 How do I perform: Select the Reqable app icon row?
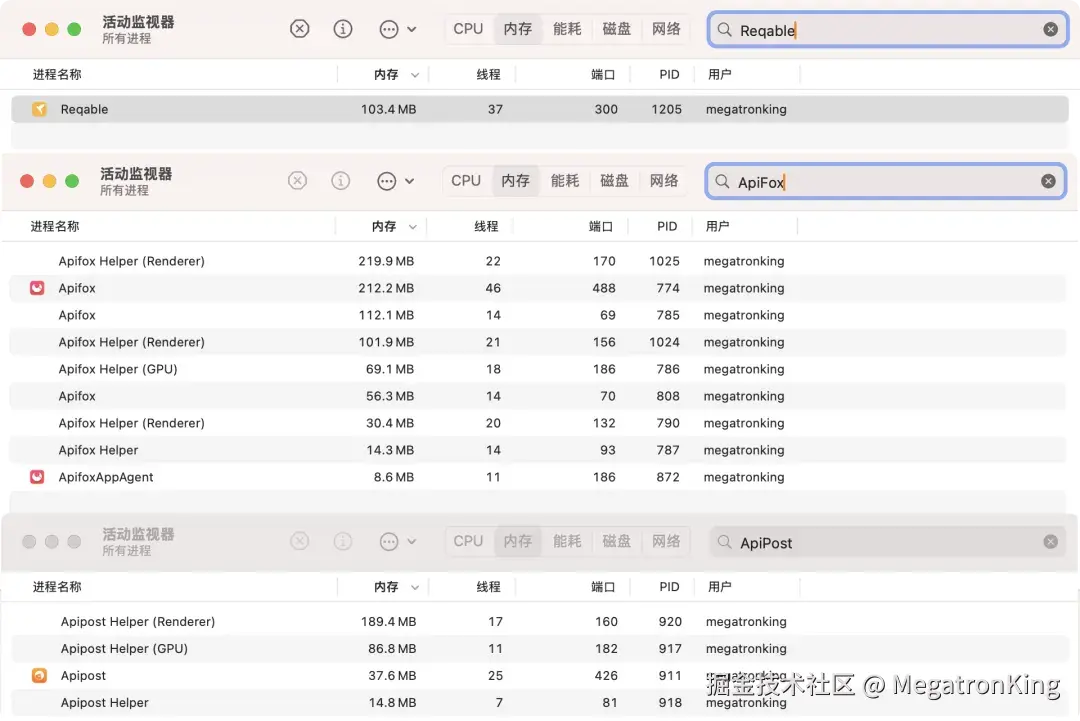[x=39, y=109]
